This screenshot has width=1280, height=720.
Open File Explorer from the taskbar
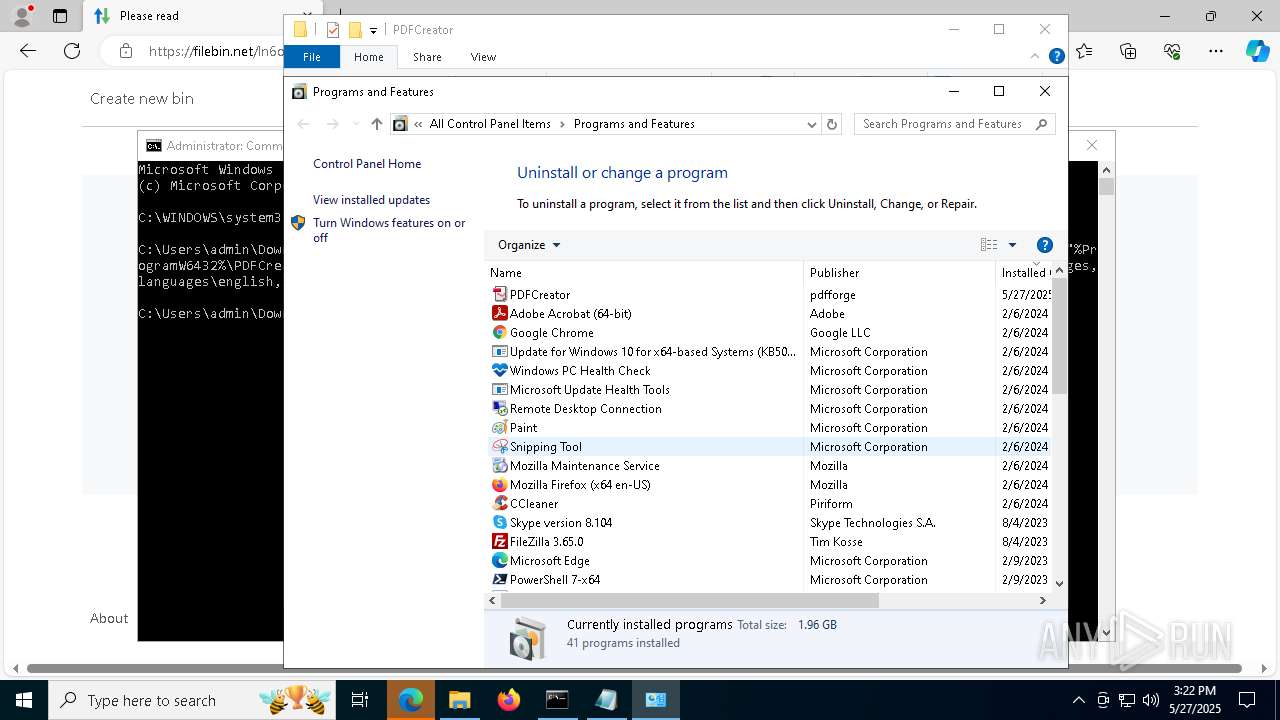pos(460,700)
